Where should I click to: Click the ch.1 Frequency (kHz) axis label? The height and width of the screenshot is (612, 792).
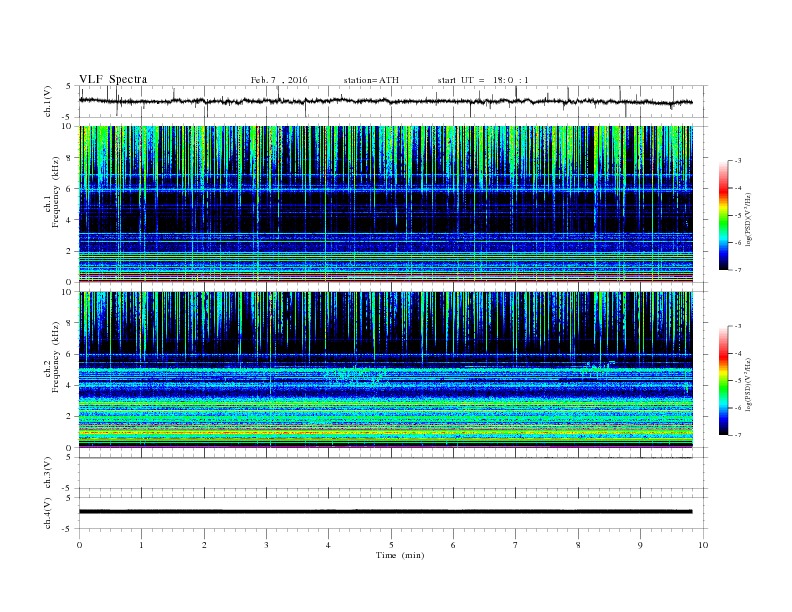tap(52, 192)
